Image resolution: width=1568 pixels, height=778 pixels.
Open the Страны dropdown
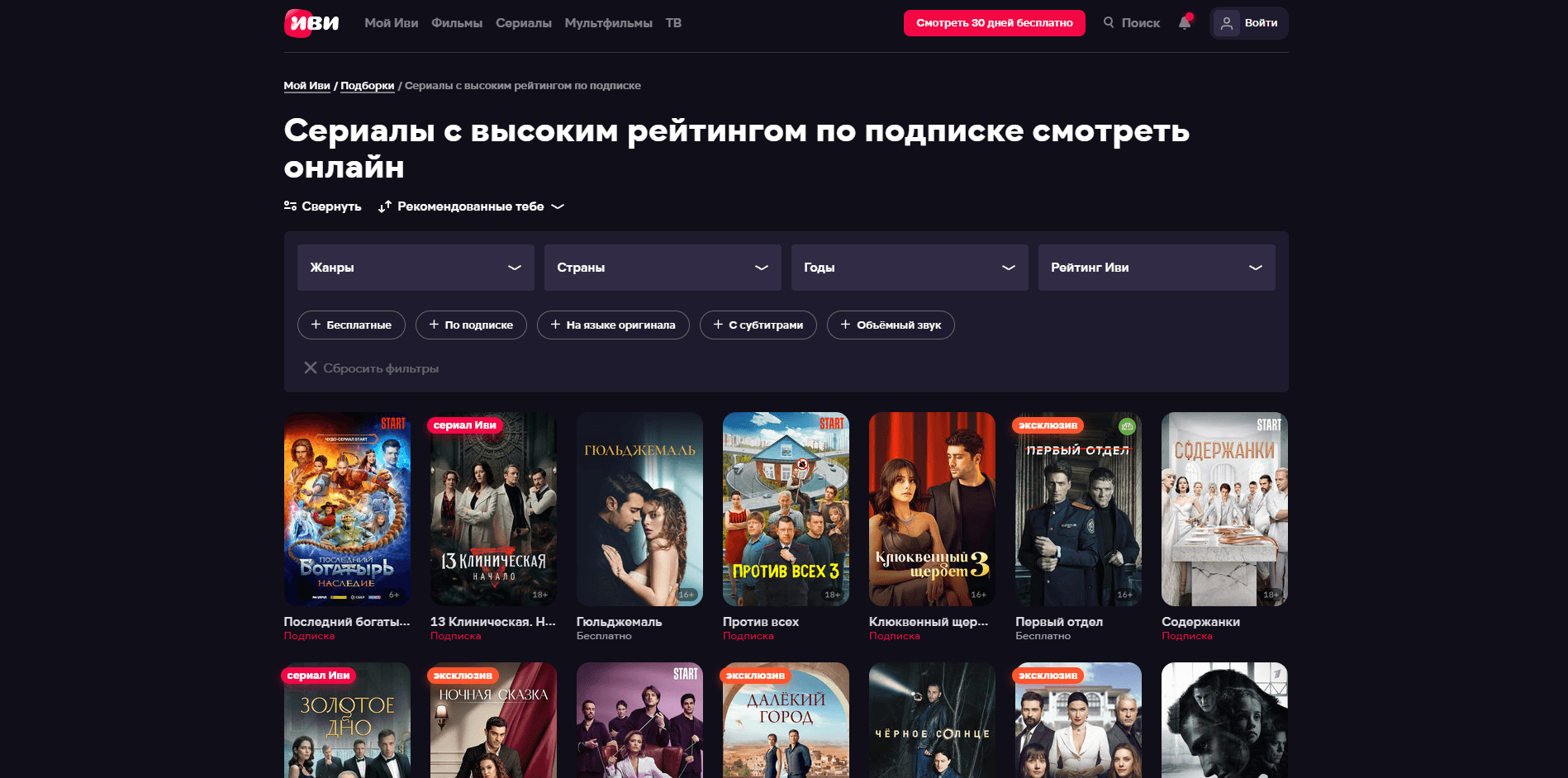(663, 268)
